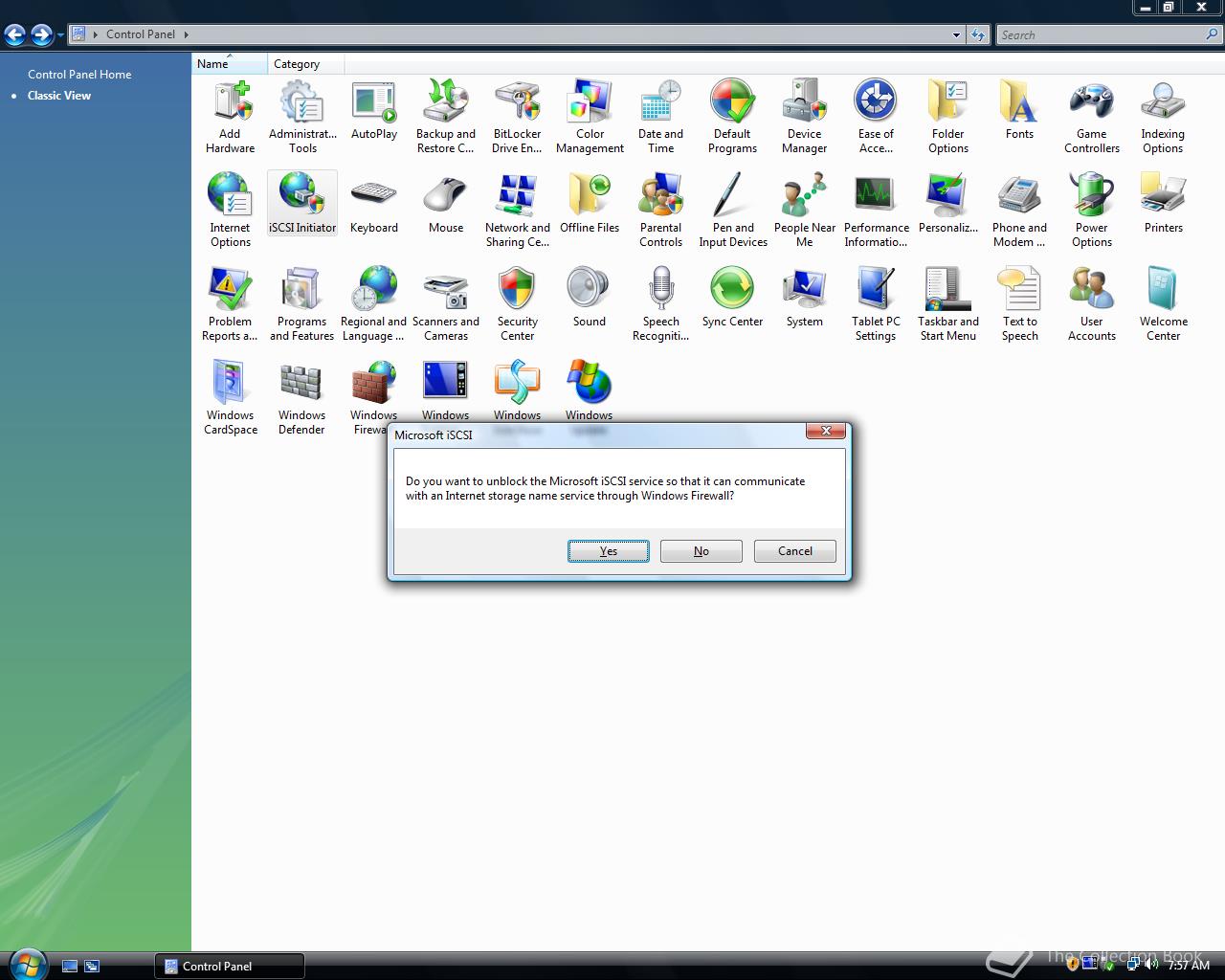Open Tablet PC Settings
Viewport: 1225px width, 980px height.
tap(876, 303)
